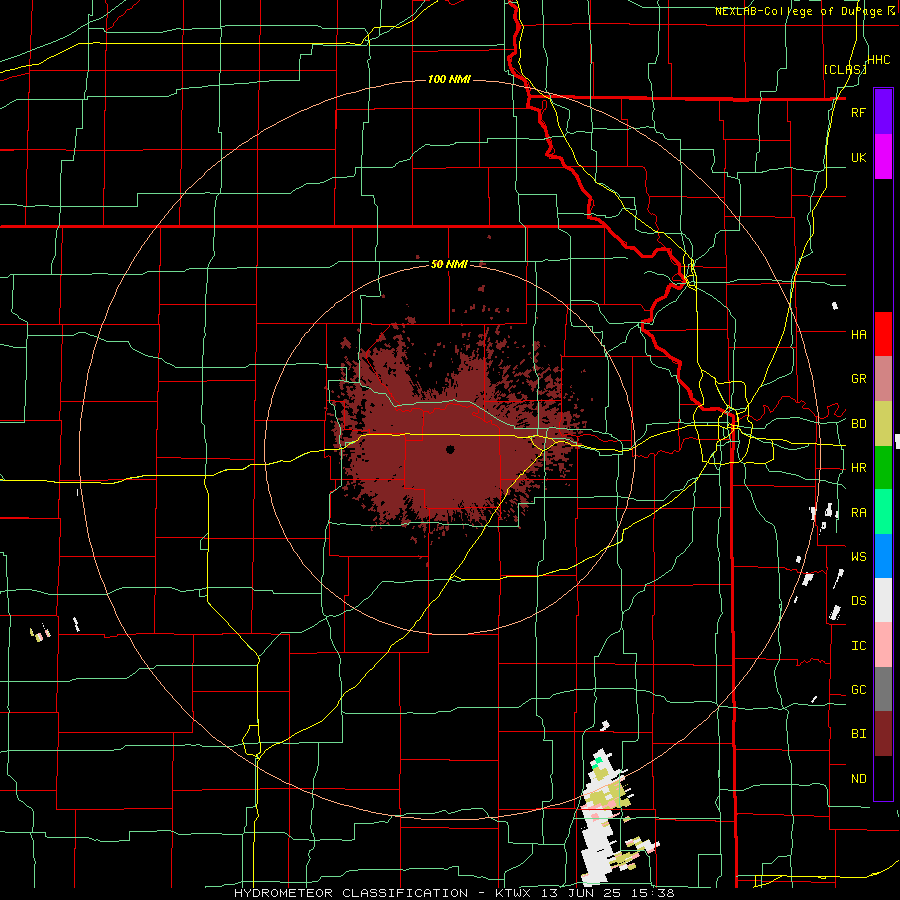The height and width of the screenshot is (900, 900).
Task: Click the WS blue legend color swatch
Action: (883, 556)
